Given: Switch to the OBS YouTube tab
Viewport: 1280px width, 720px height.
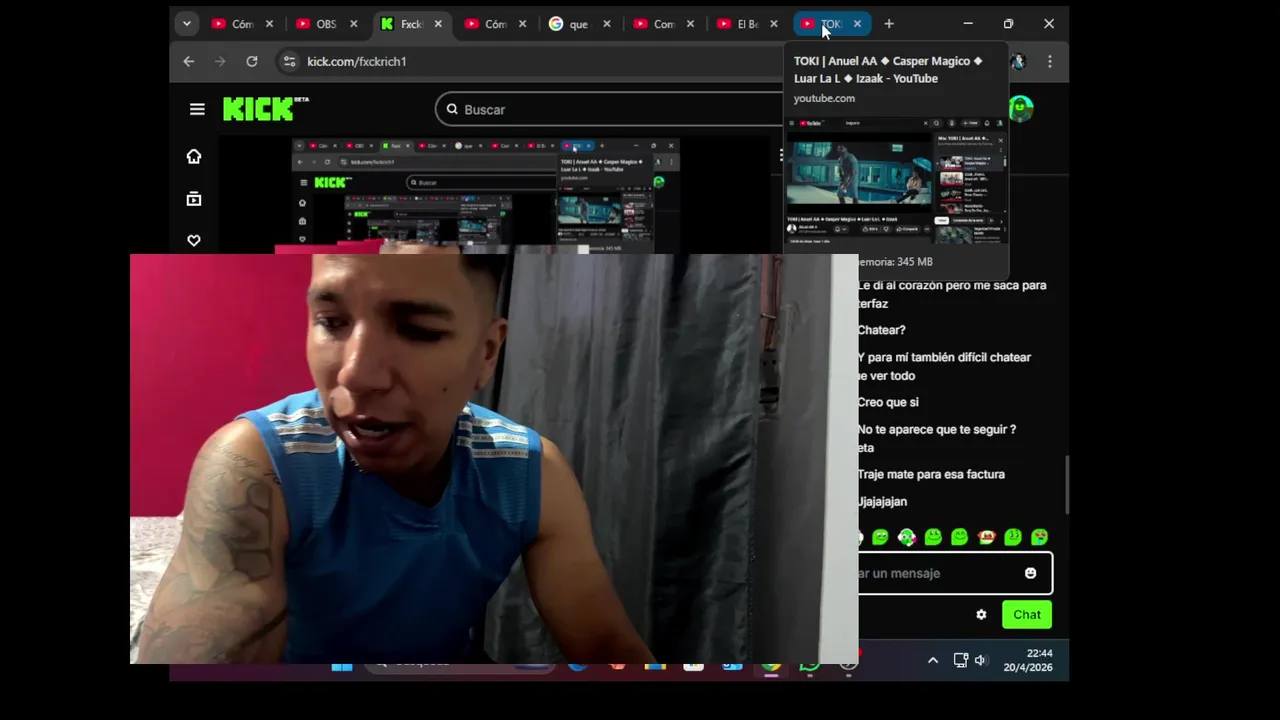Looking at the screenshot, I should 326,24.
